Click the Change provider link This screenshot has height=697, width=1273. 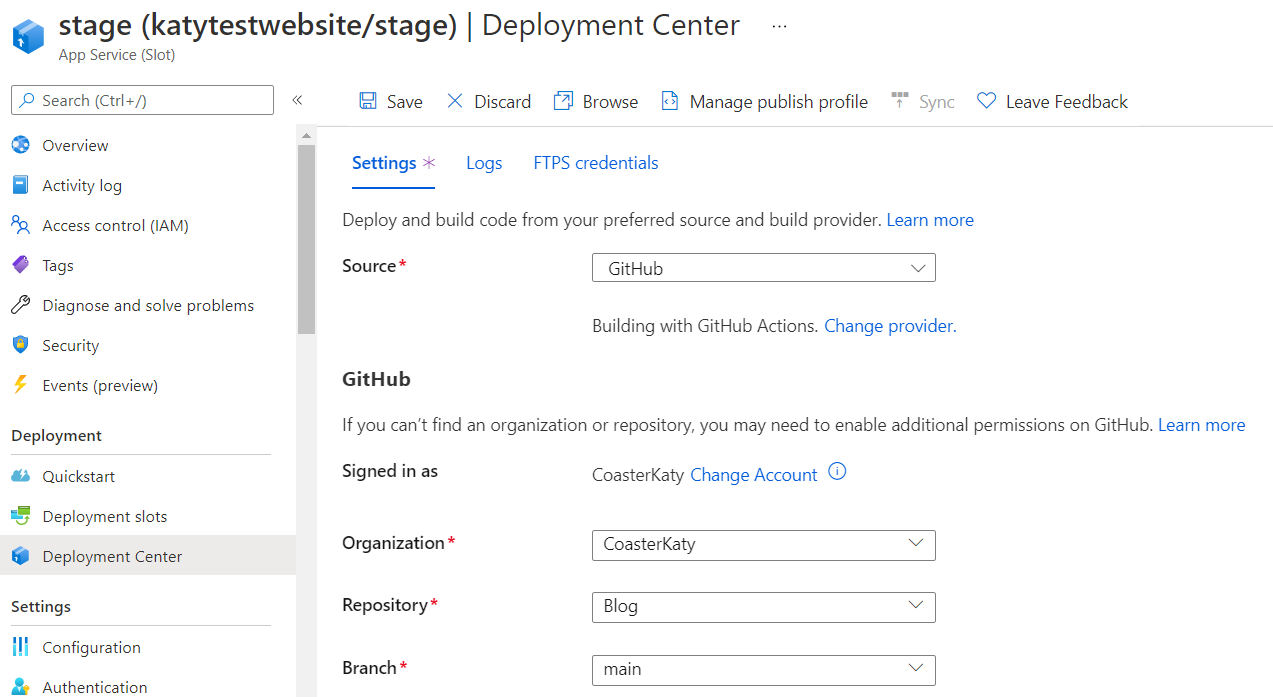pyautogui.click(x=889, y=325)
